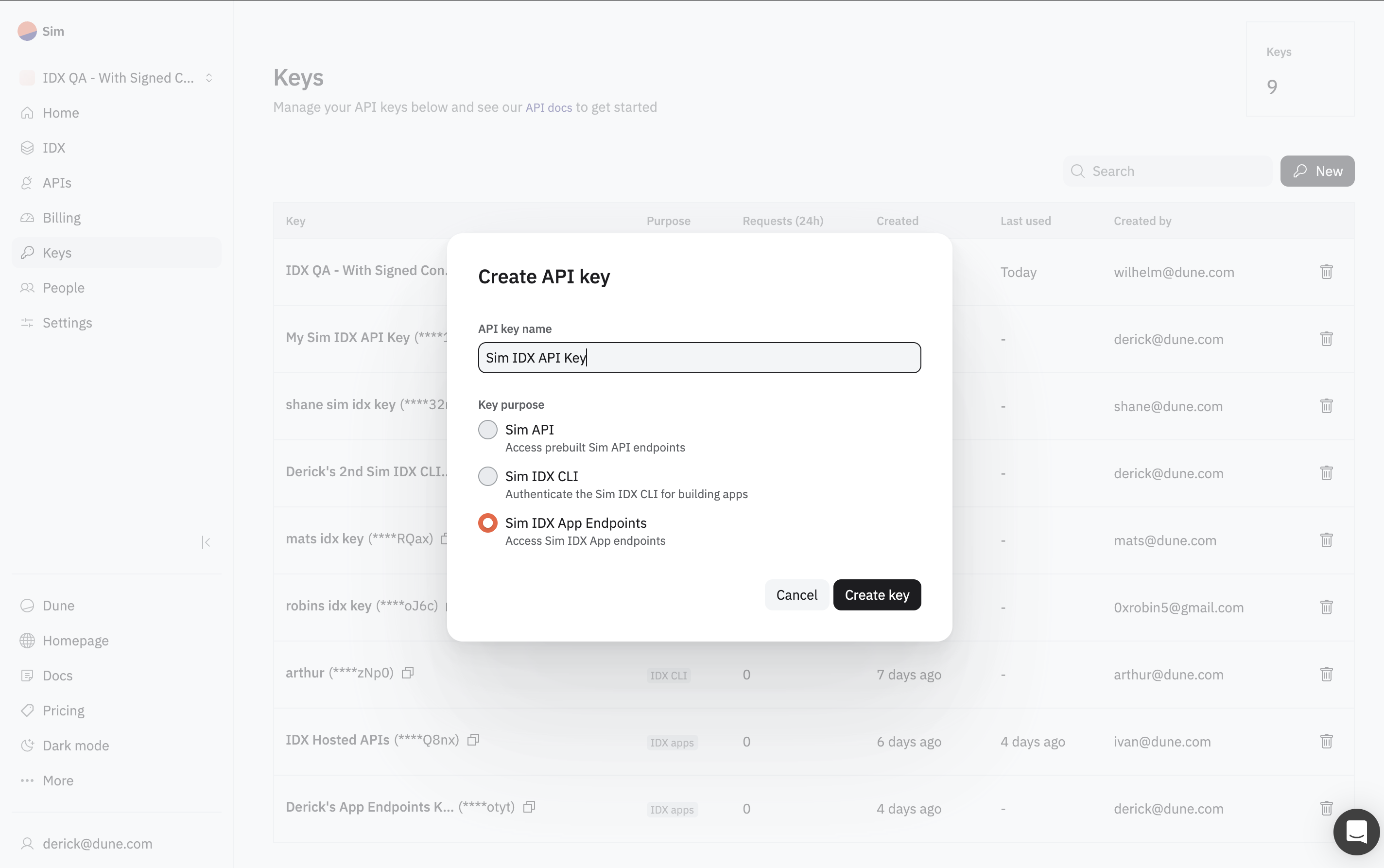Delete robins idx key via trash icon
The image size is (1384, 868).
pos(1326,607)
